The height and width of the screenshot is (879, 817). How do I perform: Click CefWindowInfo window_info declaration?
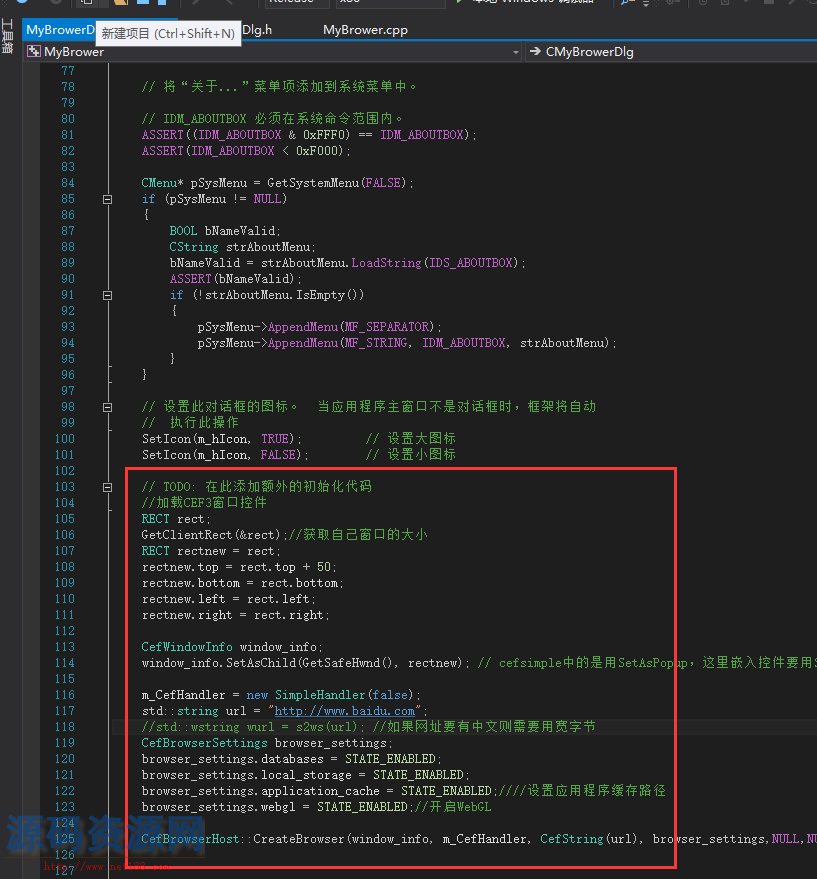232,647
